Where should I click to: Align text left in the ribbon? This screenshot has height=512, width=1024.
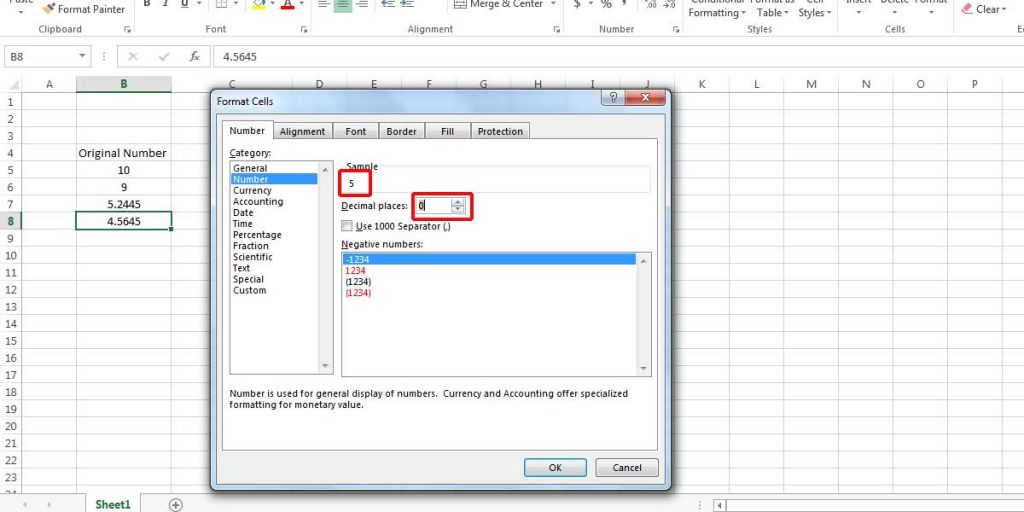pos(323,4)
